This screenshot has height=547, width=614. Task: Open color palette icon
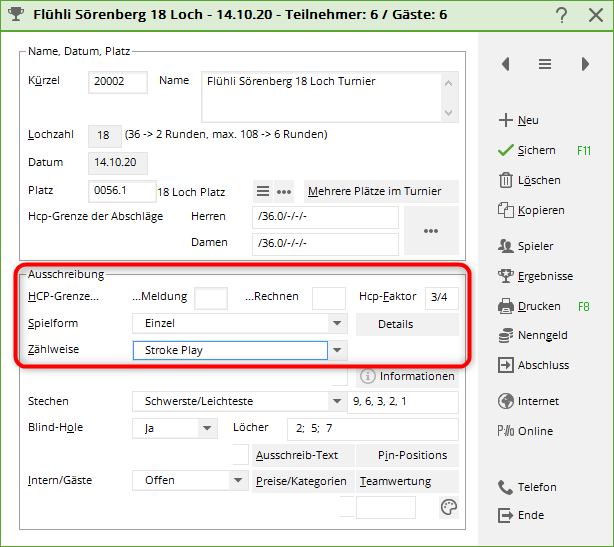[x=449, y=508]
